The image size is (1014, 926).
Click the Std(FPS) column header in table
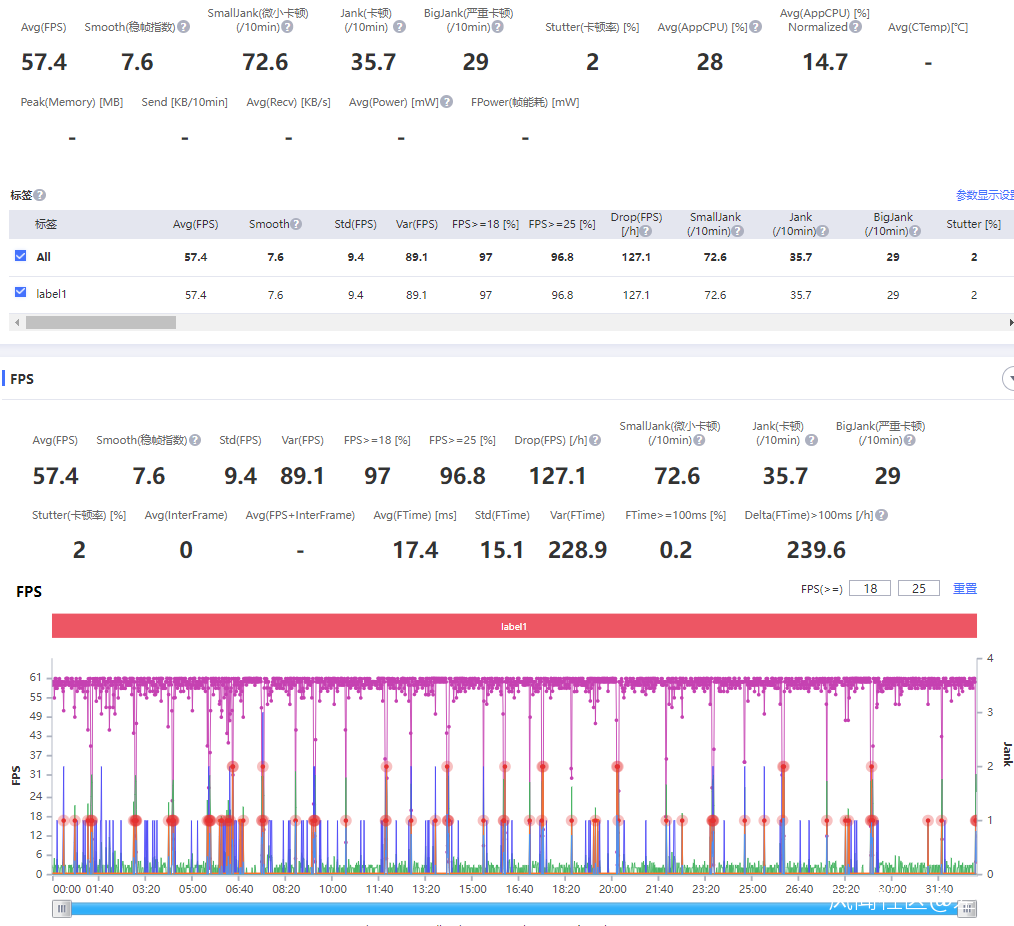tap(355, 224)
